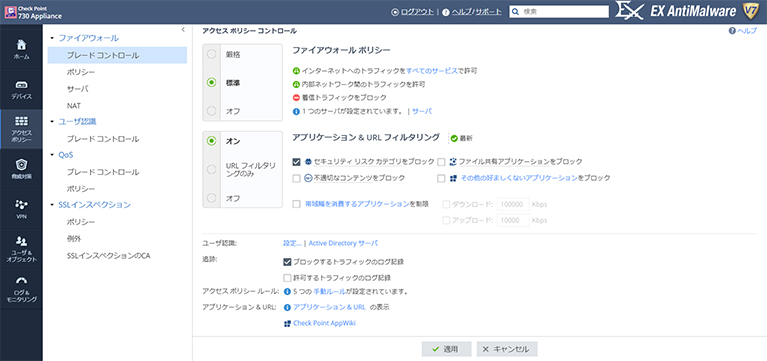The image size is (767, 361).
Task: Collapse the ファイアウォール tree section
Action: [x=52, y=38]
